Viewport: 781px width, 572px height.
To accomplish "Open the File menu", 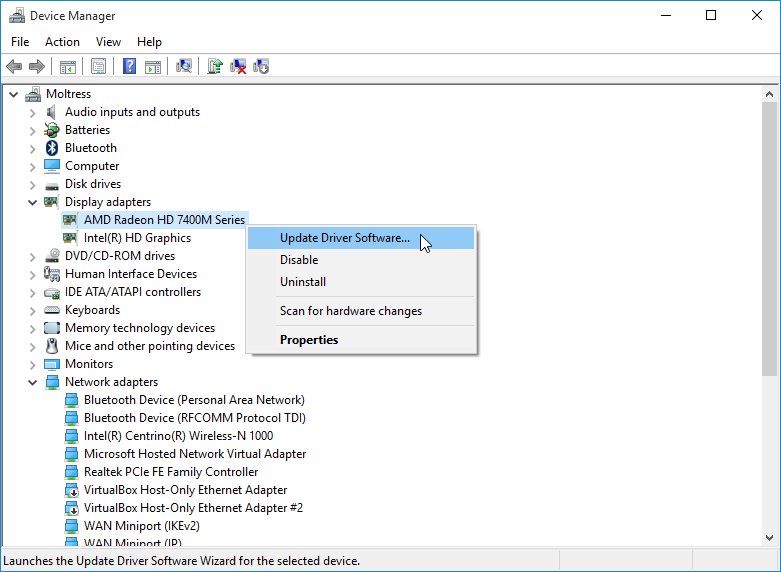I will [20, 42].
